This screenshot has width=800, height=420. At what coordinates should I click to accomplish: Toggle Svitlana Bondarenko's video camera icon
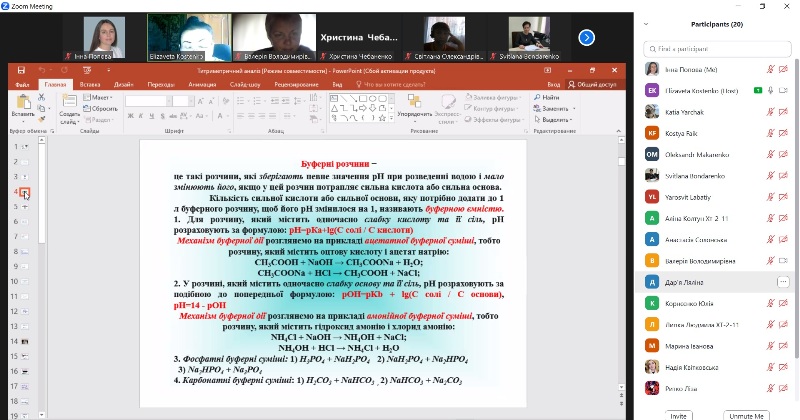pos(785,175)
